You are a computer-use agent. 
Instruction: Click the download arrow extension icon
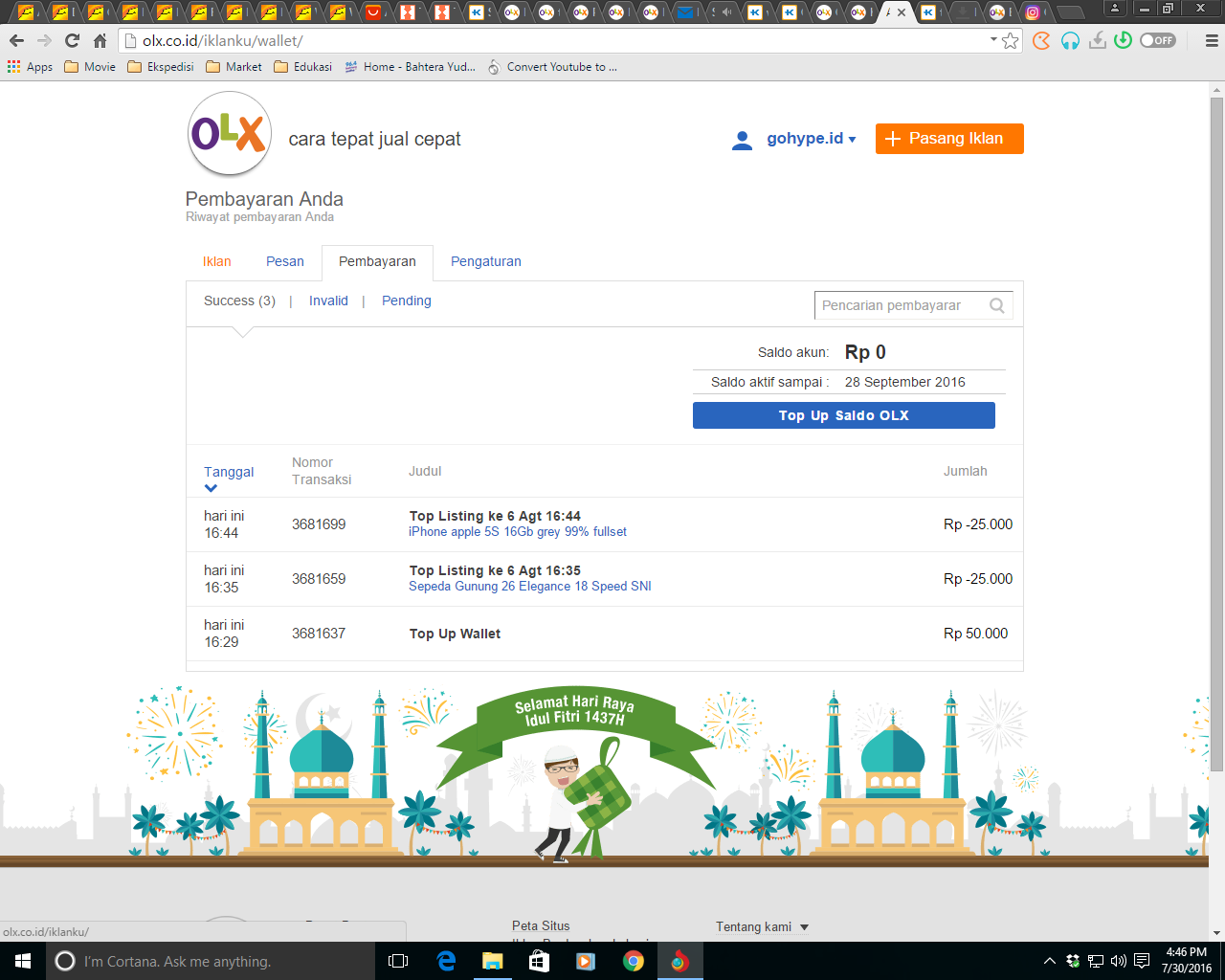[x=1098, y=40]
